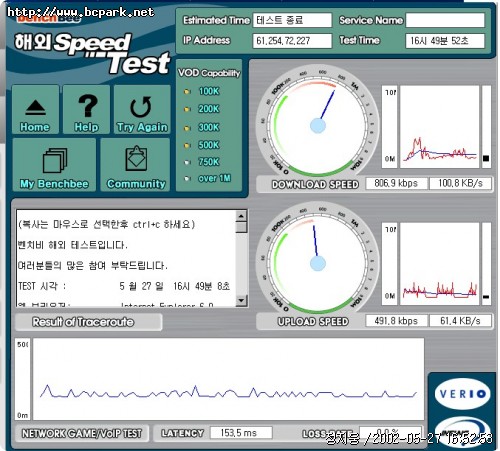
Task: Click the 491.8 kbps upload value
Action: (x=396, y=321)
